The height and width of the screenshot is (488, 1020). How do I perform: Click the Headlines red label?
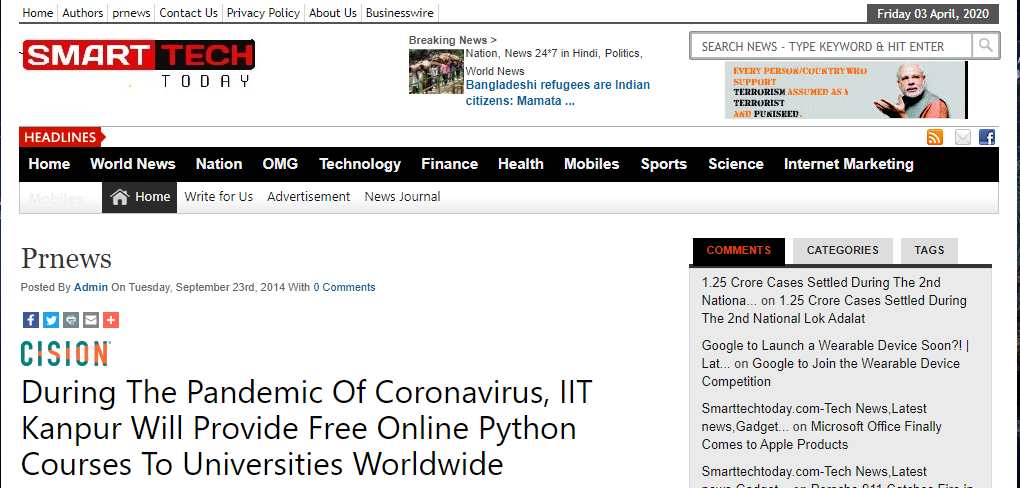[62, 137]
